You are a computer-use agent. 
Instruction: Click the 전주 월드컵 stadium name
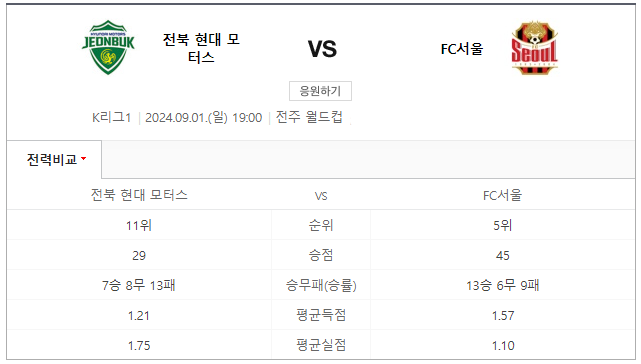click(x=309, y=117)
